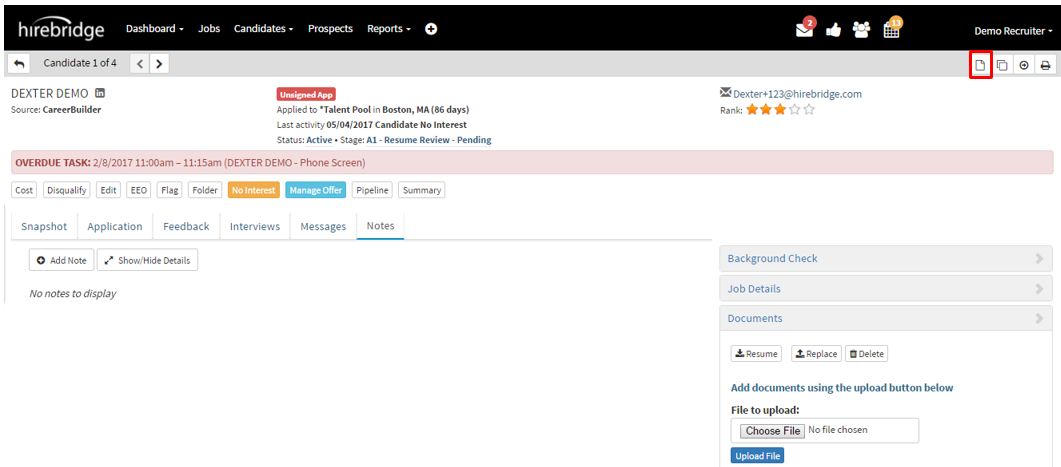Switch to the Feedback tab
The height and width of the screenshot is (467, 1061).
tap(186, 227)
